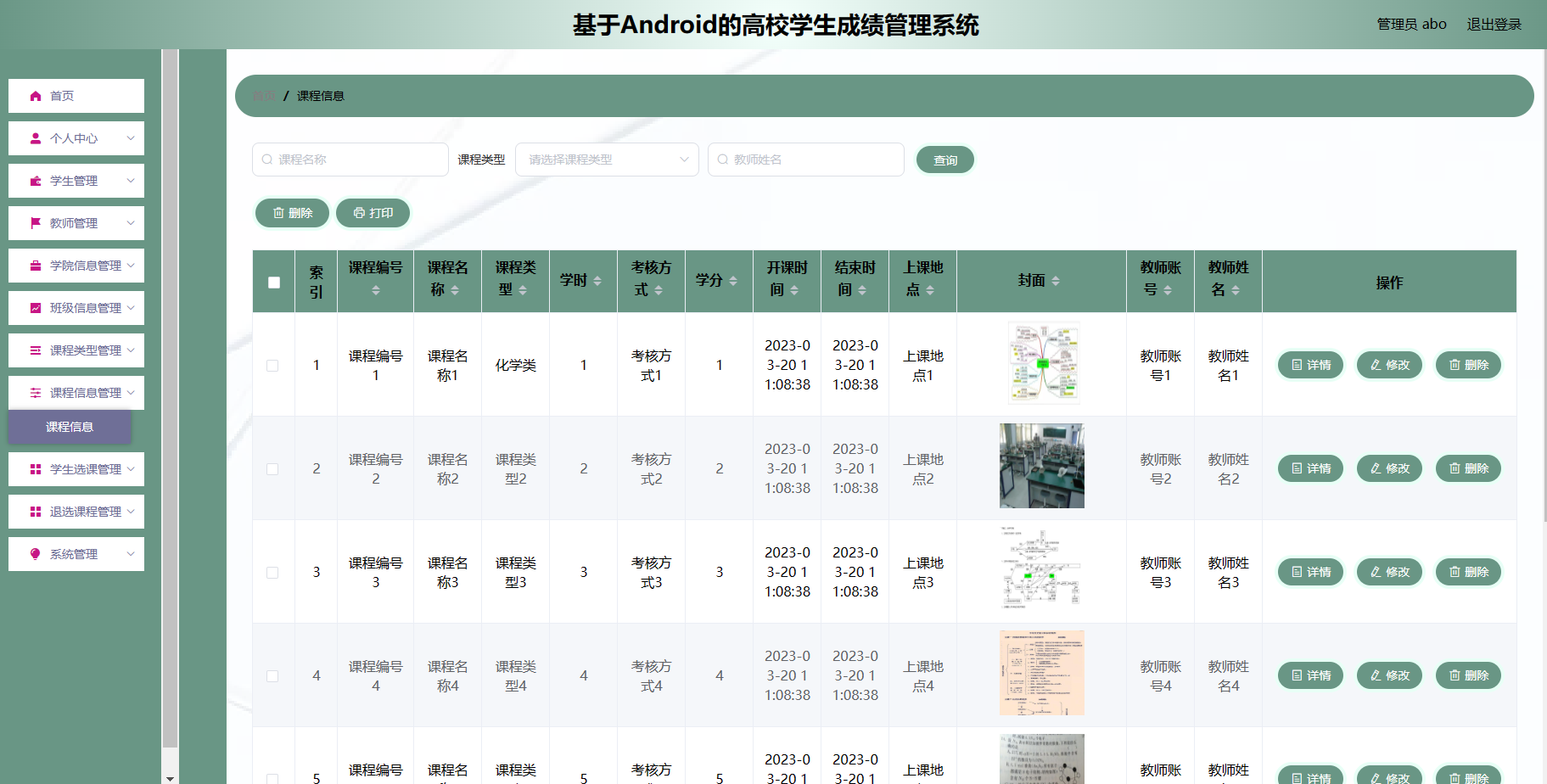This screenshot has width=1547, height=784.
Task: Sort by 考核方式 column arrows
Action: click(x=659, y=290)
